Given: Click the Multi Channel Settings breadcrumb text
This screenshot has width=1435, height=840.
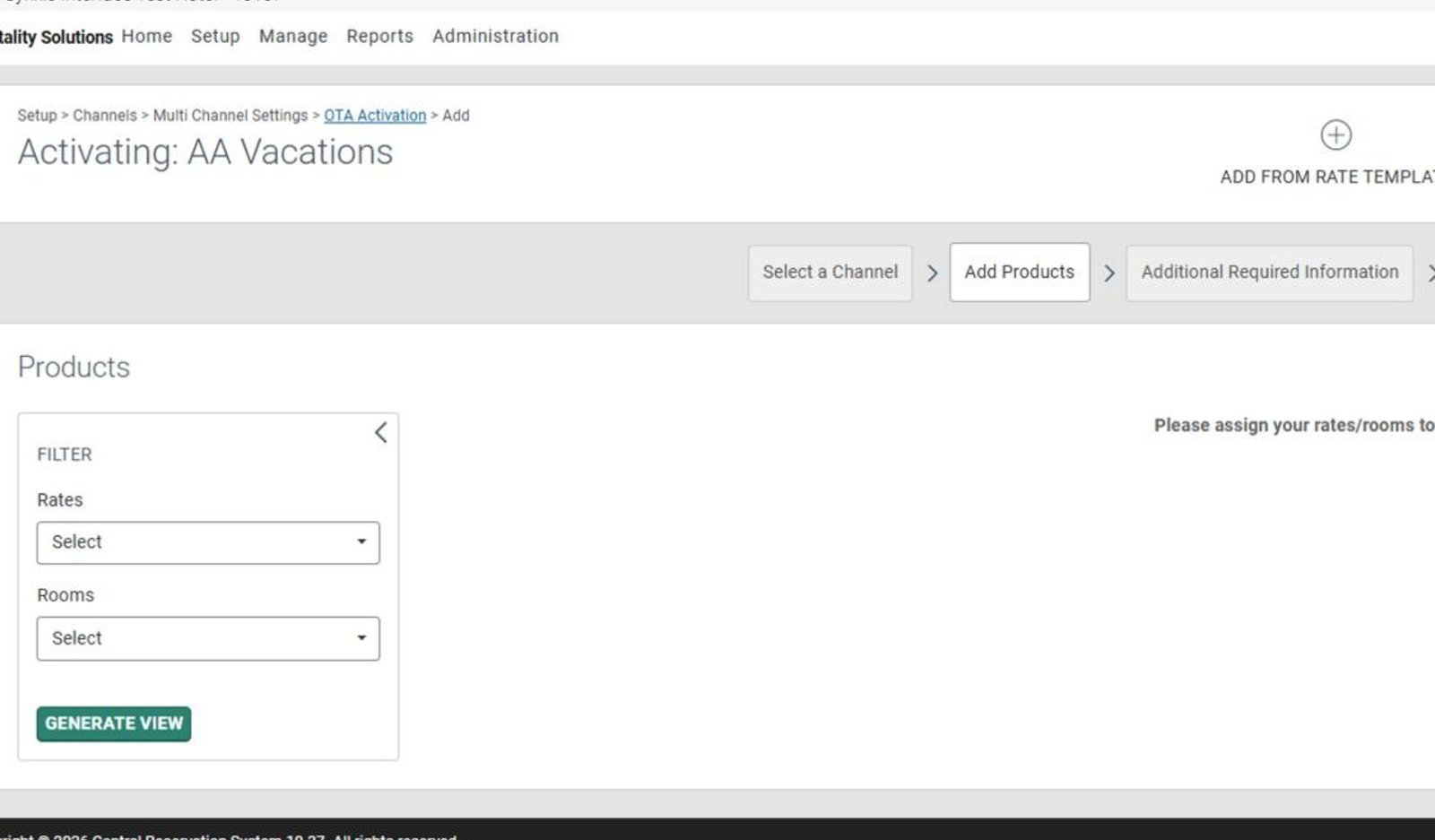Looking at the screenshot, I should (x=230, y=116).
